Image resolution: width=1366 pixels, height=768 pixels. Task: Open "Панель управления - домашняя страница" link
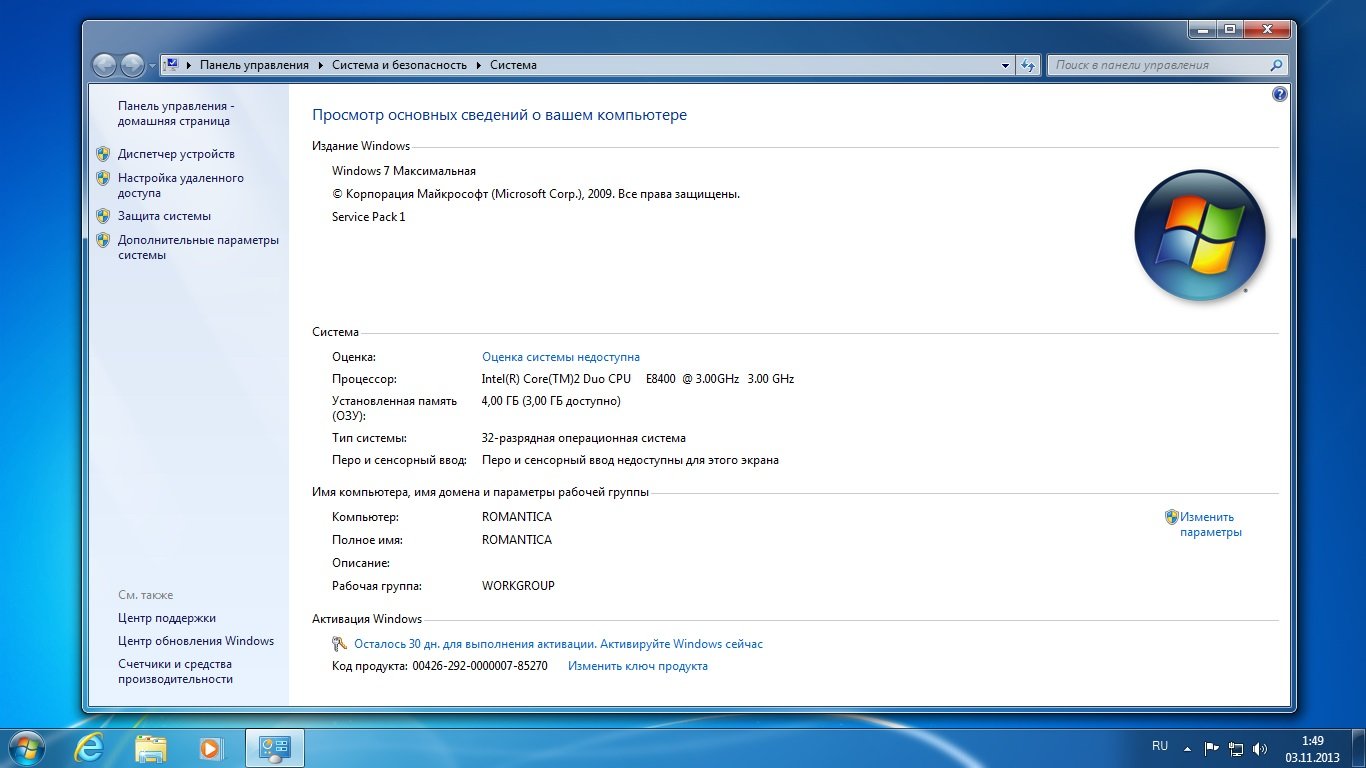[175, 113]
